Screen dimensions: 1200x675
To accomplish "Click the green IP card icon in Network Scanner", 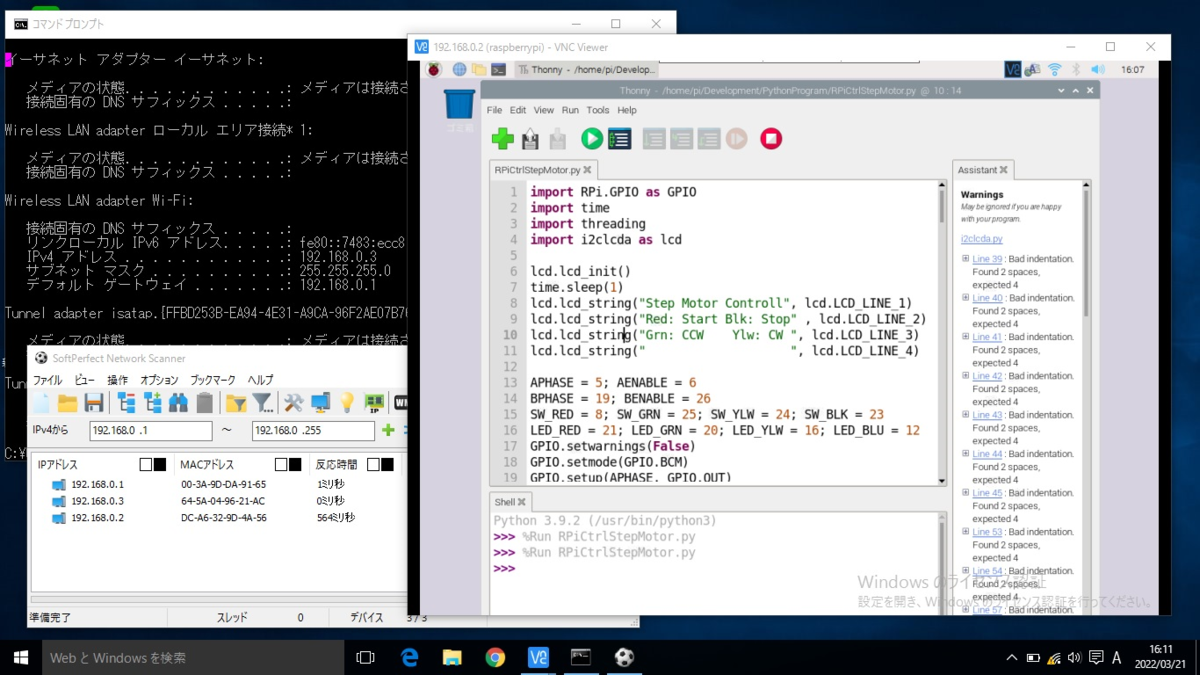I will coord(374,403).
